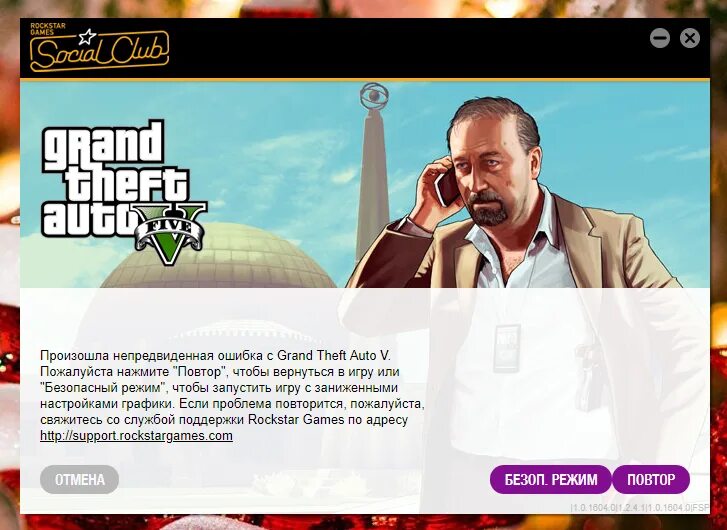Image resolution: width=727 pixels, height=530 pixels.
Task: Click the star in Social Club logo
Action: click(x=87, y=37)
